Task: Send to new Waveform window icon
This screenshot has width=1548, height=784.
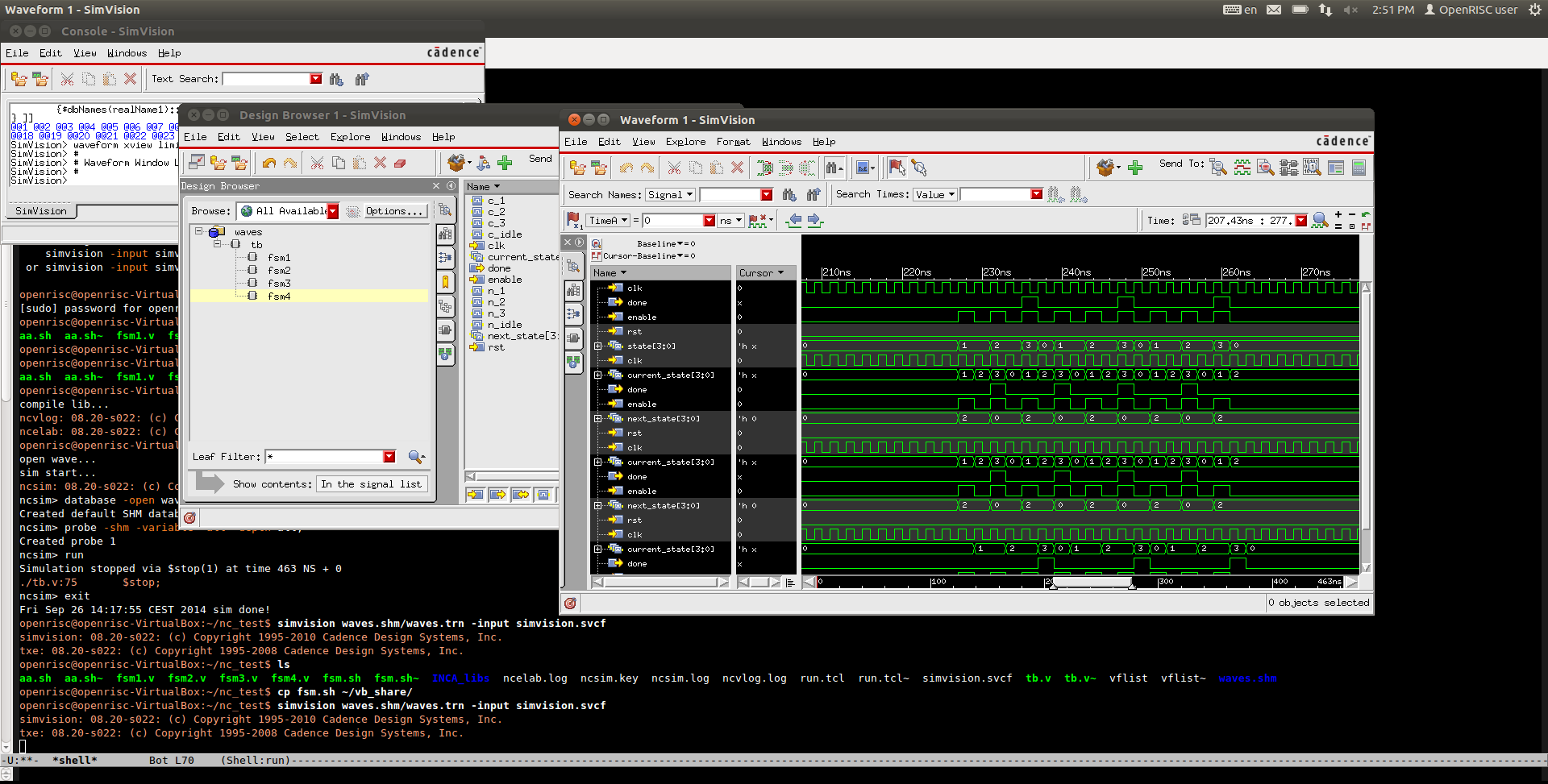Action: (x=1242, y=168)
